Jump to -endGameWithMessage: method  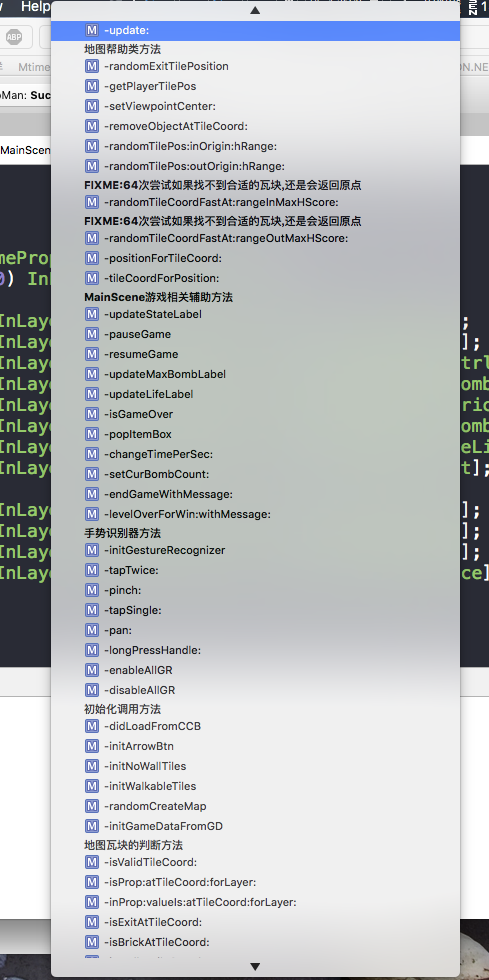pos(255,494)
